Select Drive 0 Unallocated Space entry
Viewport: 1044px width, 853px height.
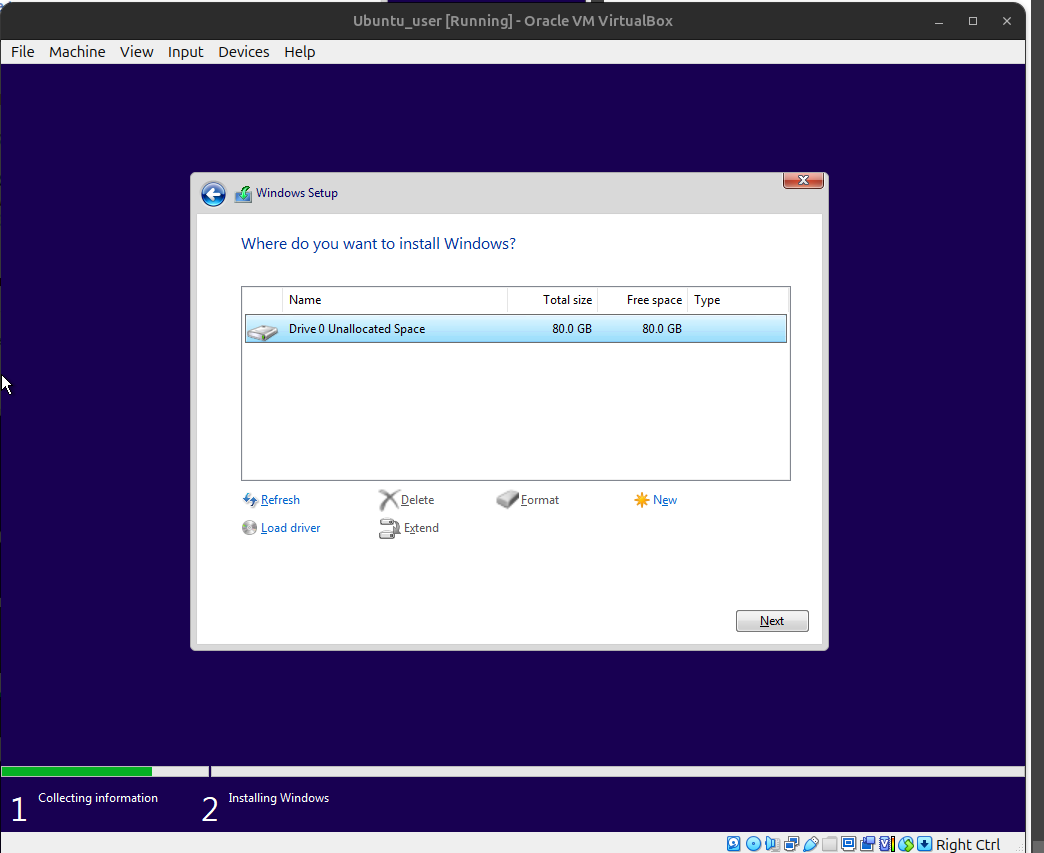[515, 329]
